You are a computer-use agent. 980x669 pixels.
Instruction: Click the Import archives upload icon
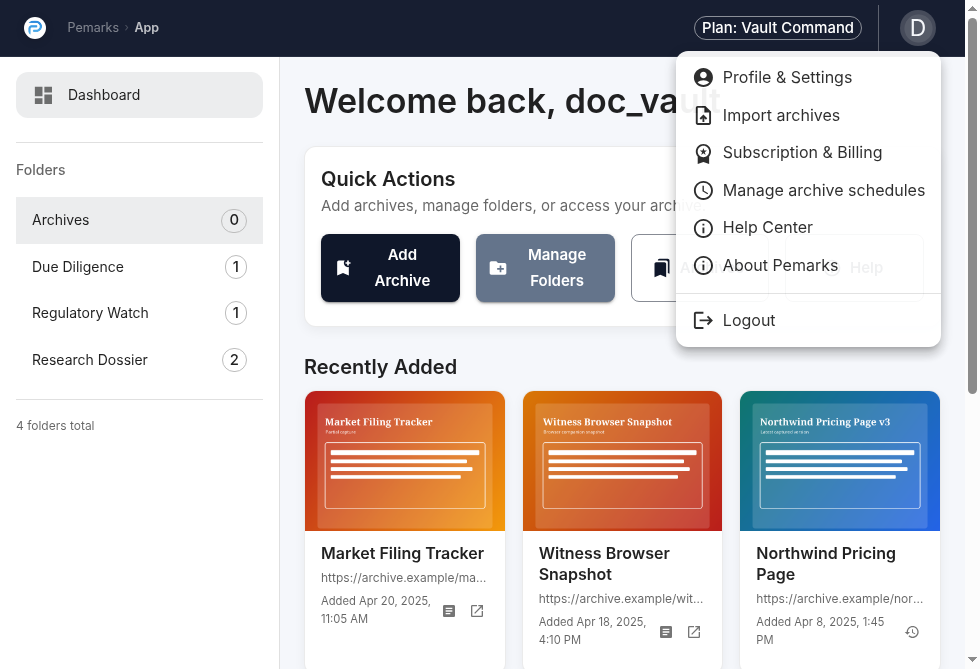[703, 116]
